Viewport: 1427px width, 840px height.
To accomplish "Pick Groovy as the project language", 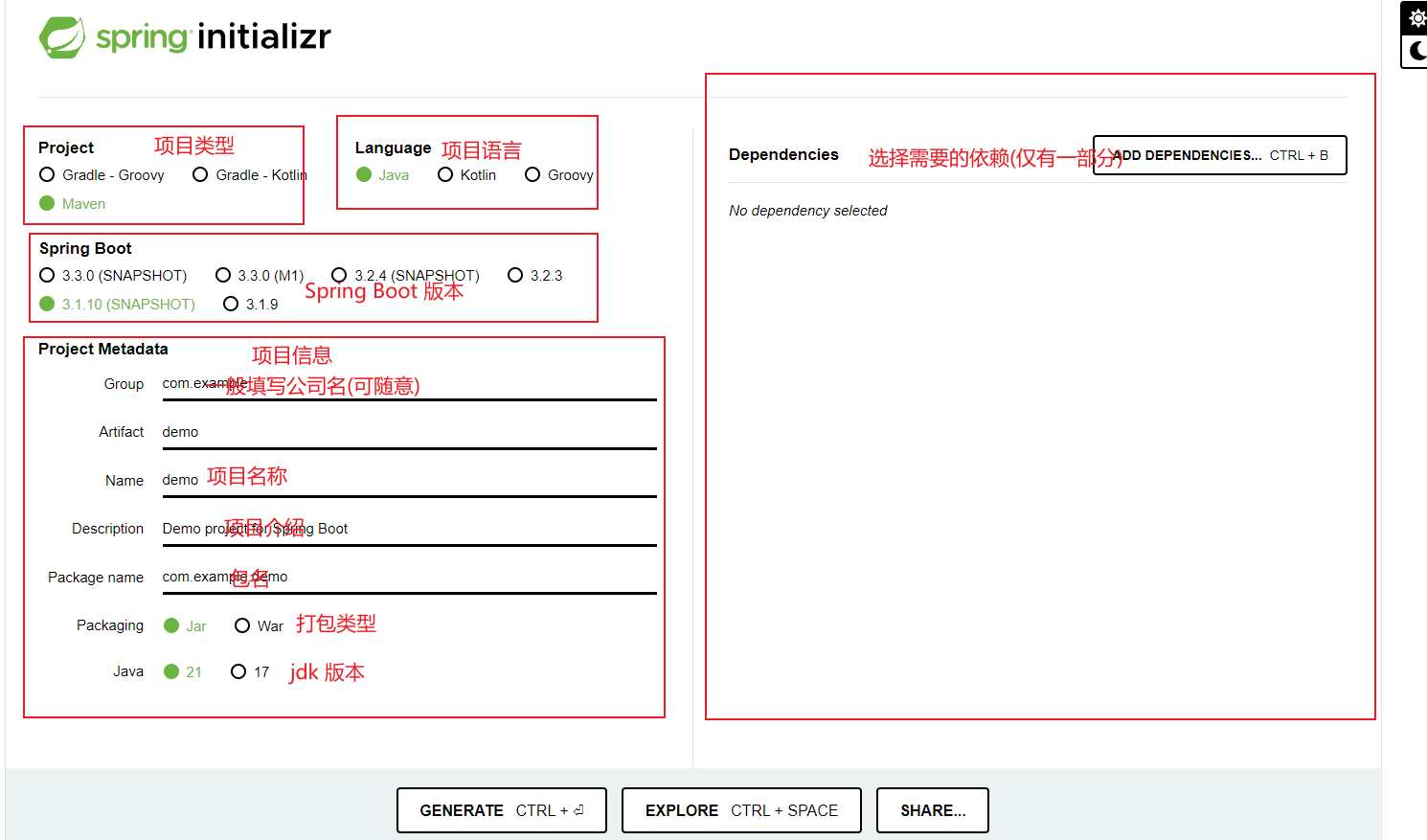I will [532, 174].
